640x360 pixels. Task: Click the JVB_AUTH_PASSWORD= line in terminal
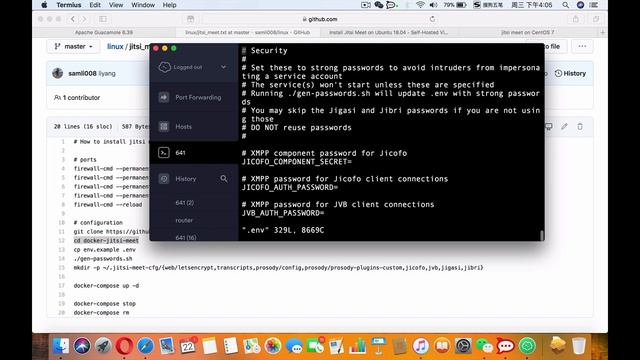[283, 213]
